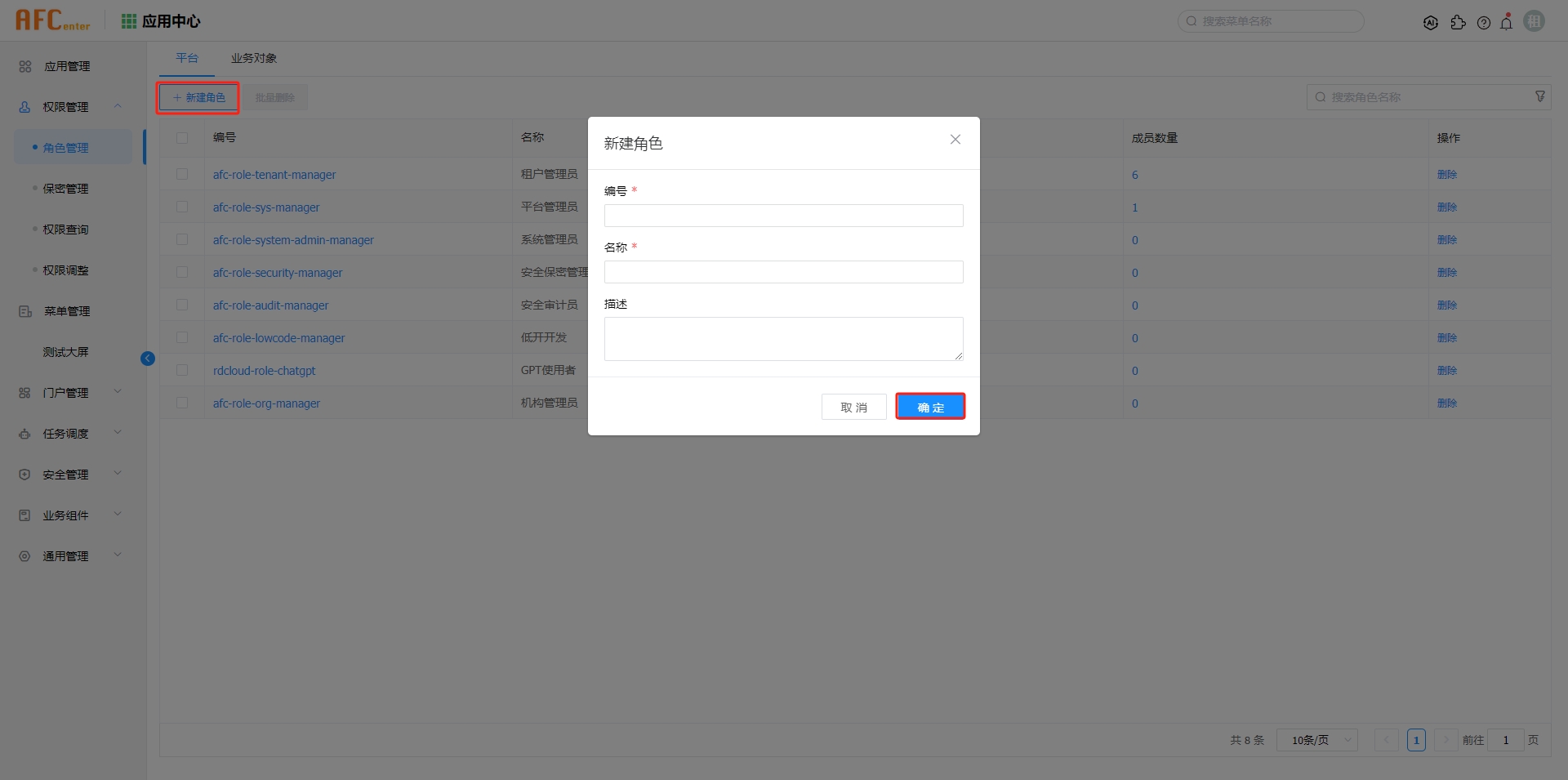1568x780 pixels.
Task: Select the 菜单管理 sidebar icon
Action: (24, 310)
